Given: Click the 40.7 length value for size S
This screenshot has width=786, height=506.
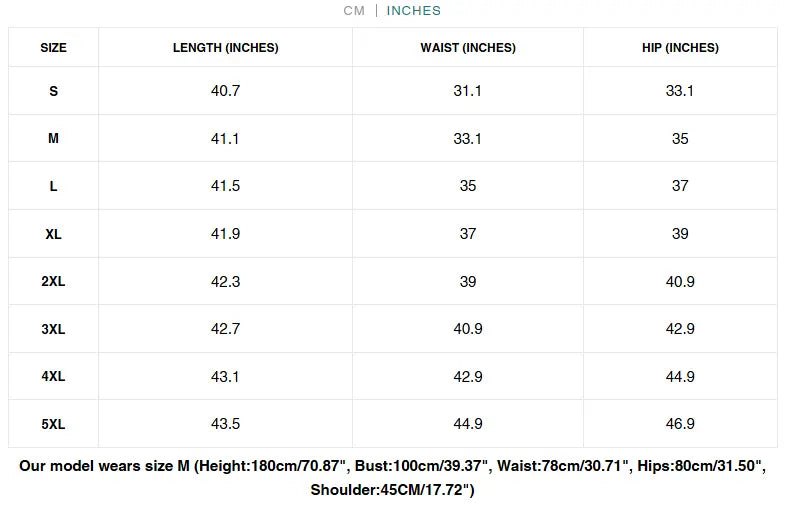Looking at the screenshot, I should (226, 91).
